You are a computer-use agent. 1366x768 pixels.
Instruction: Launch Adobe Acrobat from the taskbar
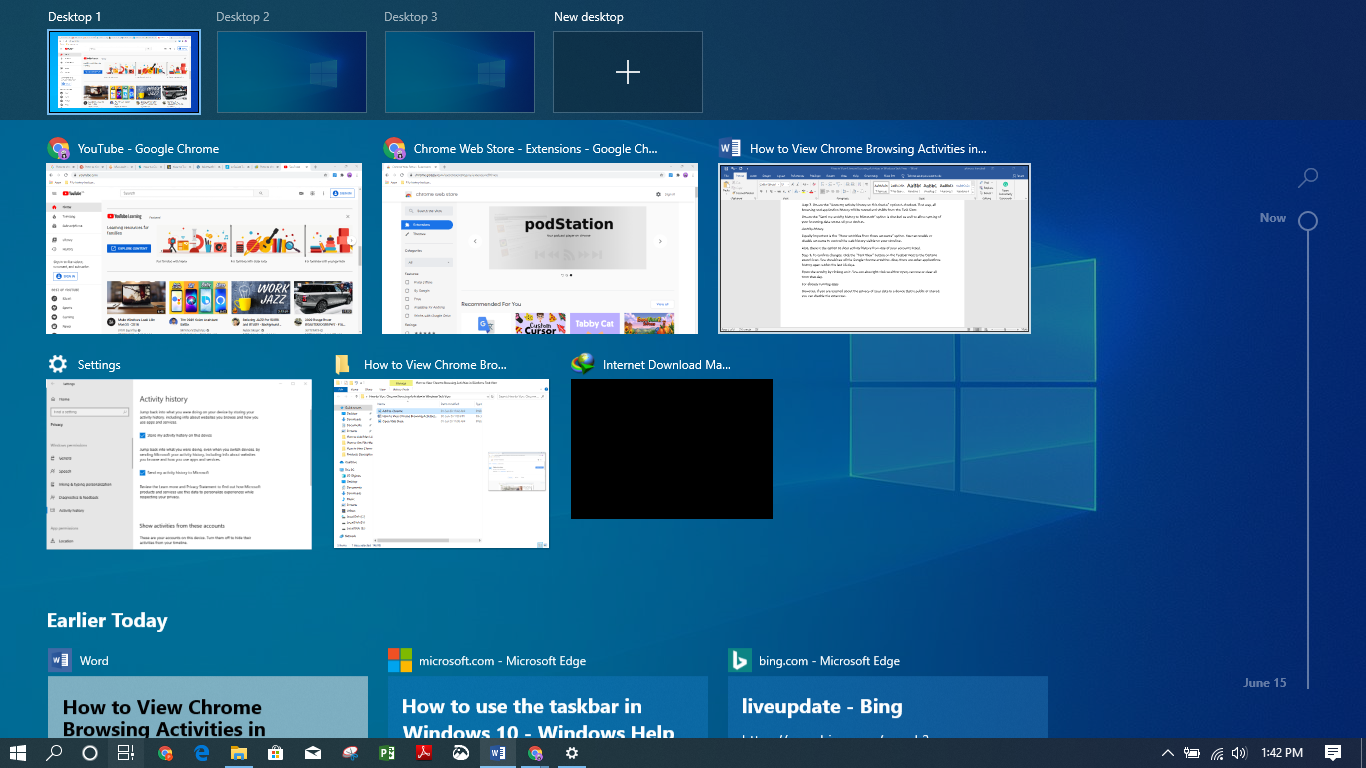pos(423,753)
